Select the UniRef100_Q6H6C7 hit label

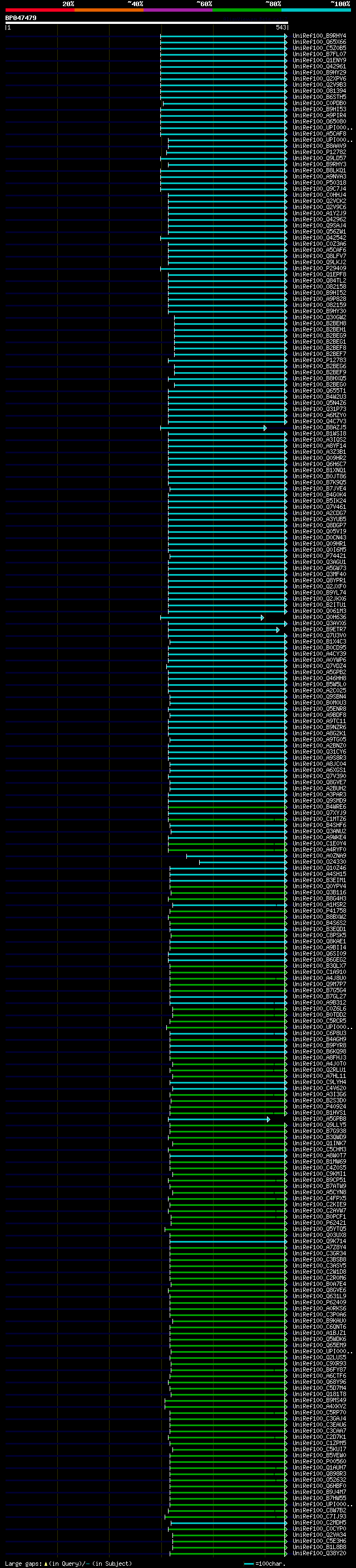coord(319,464)
